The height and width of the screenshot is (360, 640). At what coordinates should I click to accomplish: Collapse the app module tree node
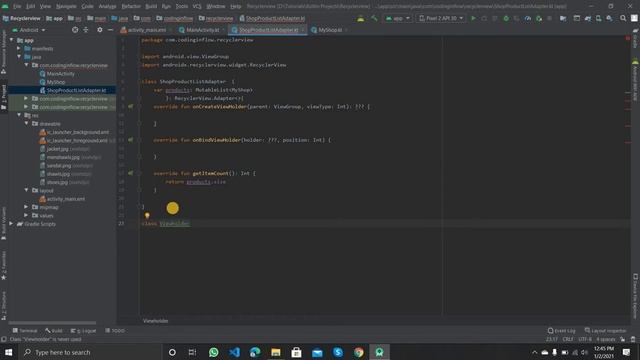coord(11,40)
